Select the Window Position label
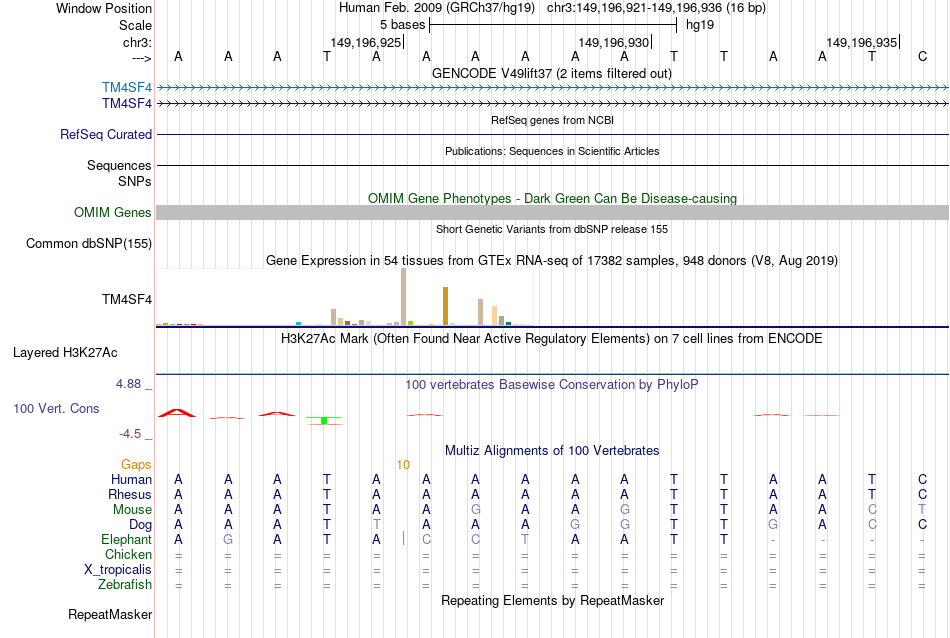This screenshot has width=950, height=638. (x=104, y=8)
